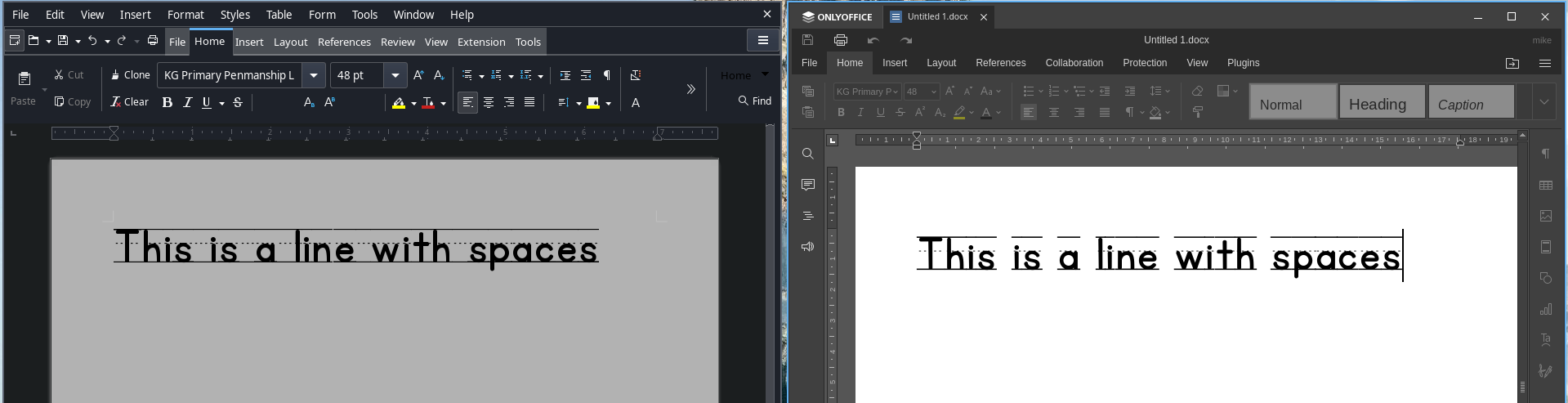This screenshot has height=403, width=1568.
Task: Click the Undo arrow in LibreOffice
Action: coord(92,40)
